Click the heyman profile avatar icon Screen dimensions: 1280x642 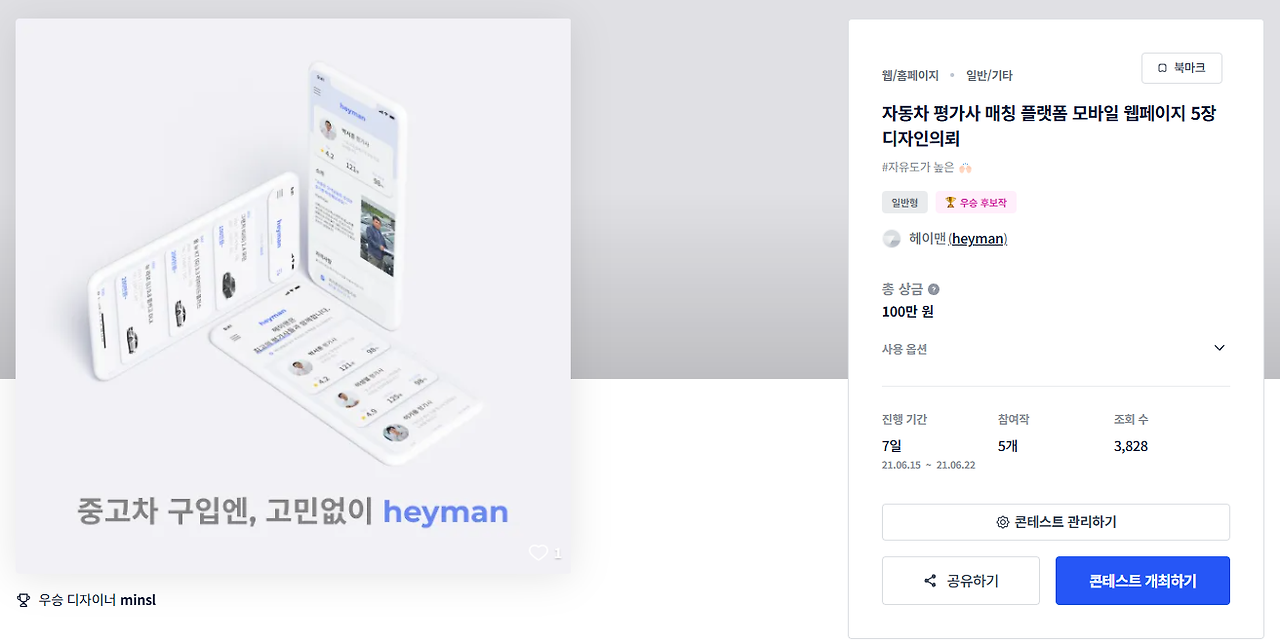tap(891, 239)
